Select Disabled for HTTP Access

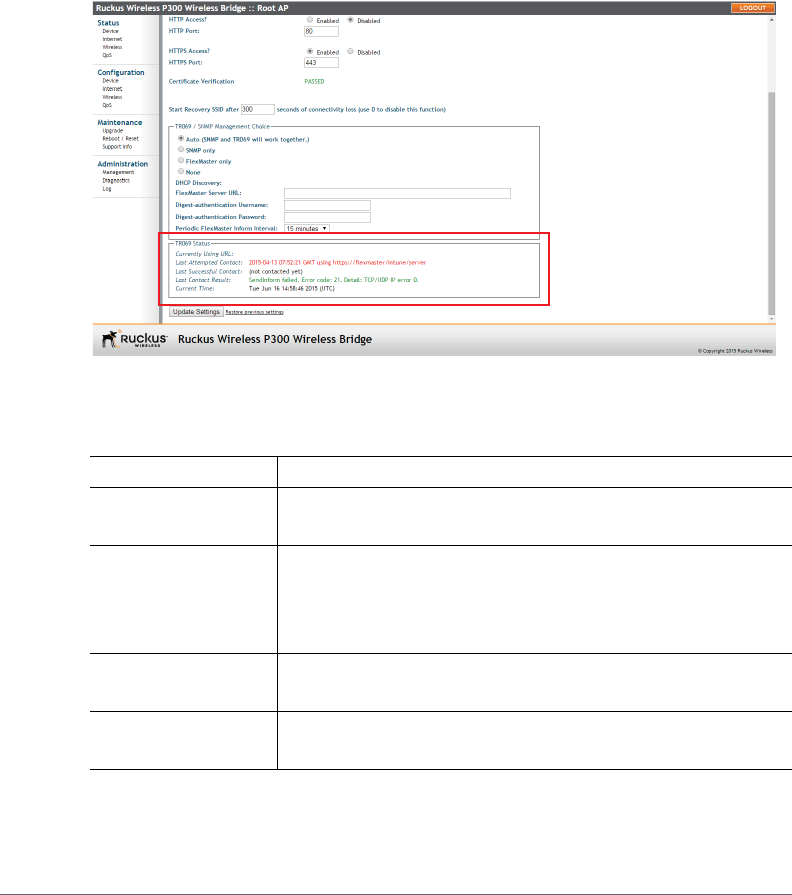tap(350, 20)
